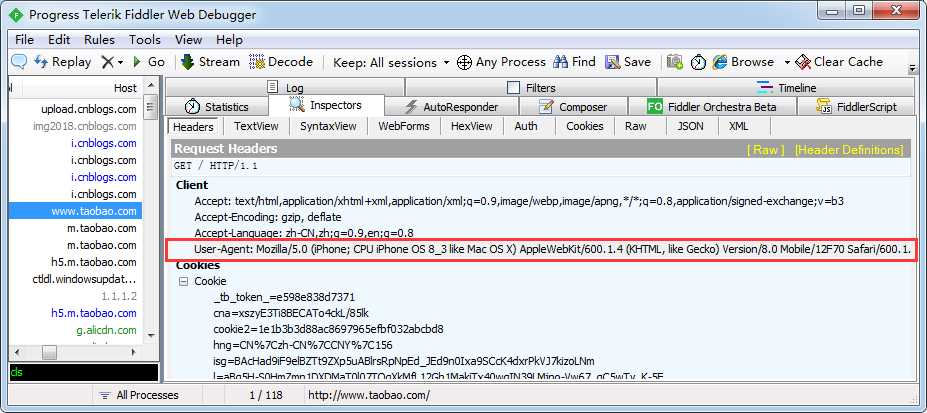
Task: Click the session list scroll down arrow
Action: click(x=151, y=335)
